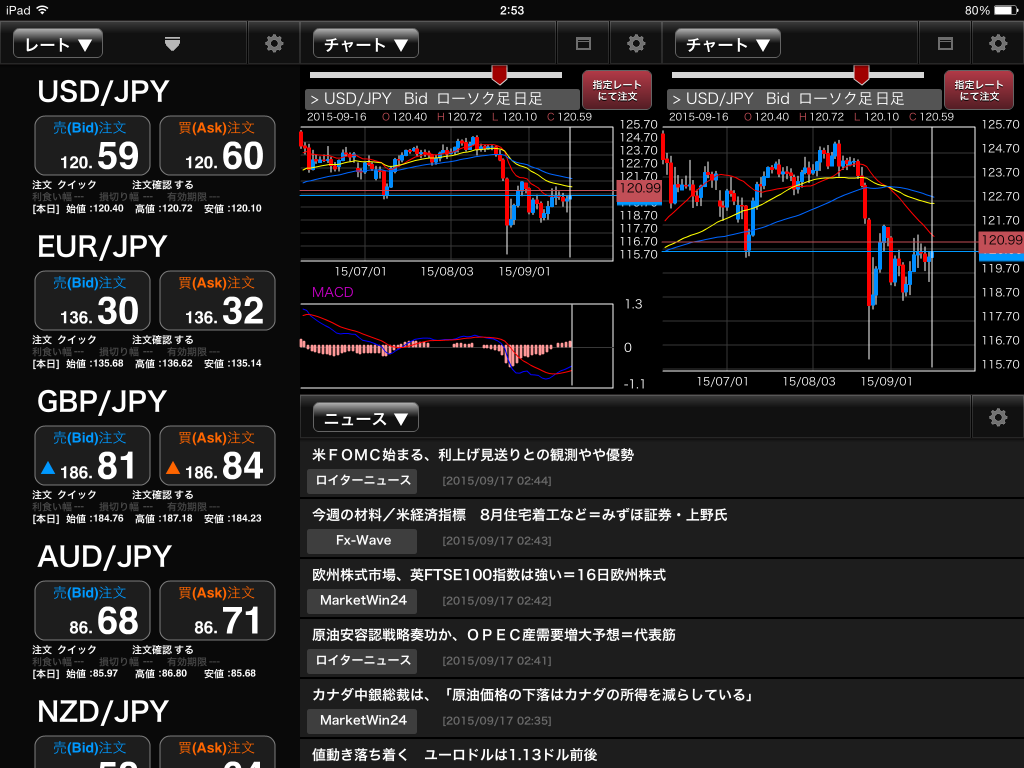Tap 注文確認 する under AUD/JPY
Image resolution: width=1024 pixels, height=768 pixels.
click(x=163, y=650)
